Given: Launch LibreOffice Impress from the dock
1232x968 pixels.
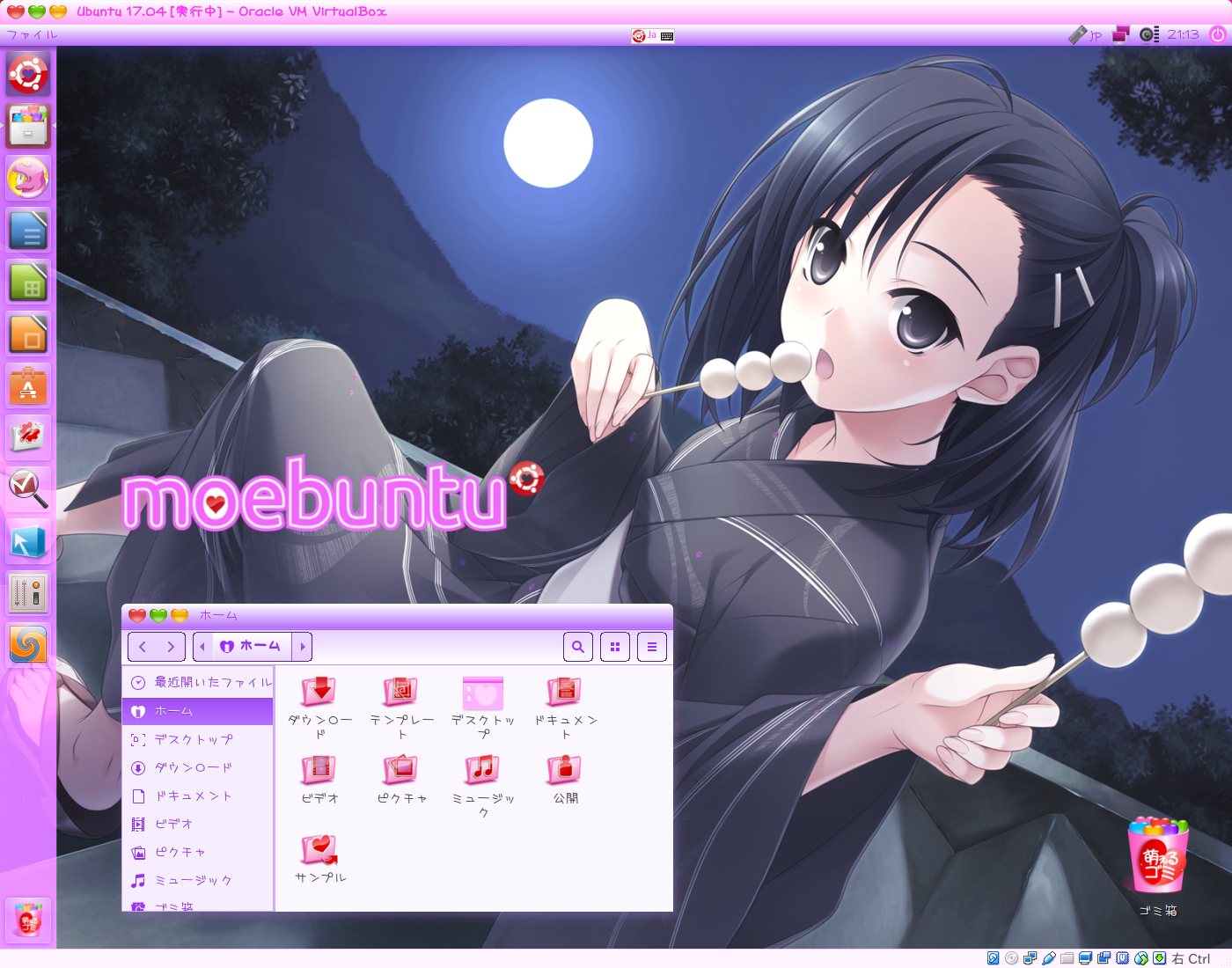Looking at the screenshot, I should (x=28, y=332).
